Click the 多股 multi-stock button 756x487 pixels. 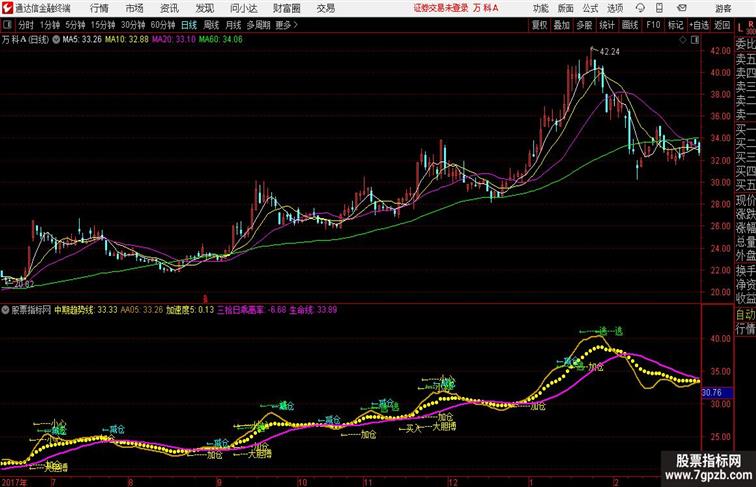coord(584,25)
